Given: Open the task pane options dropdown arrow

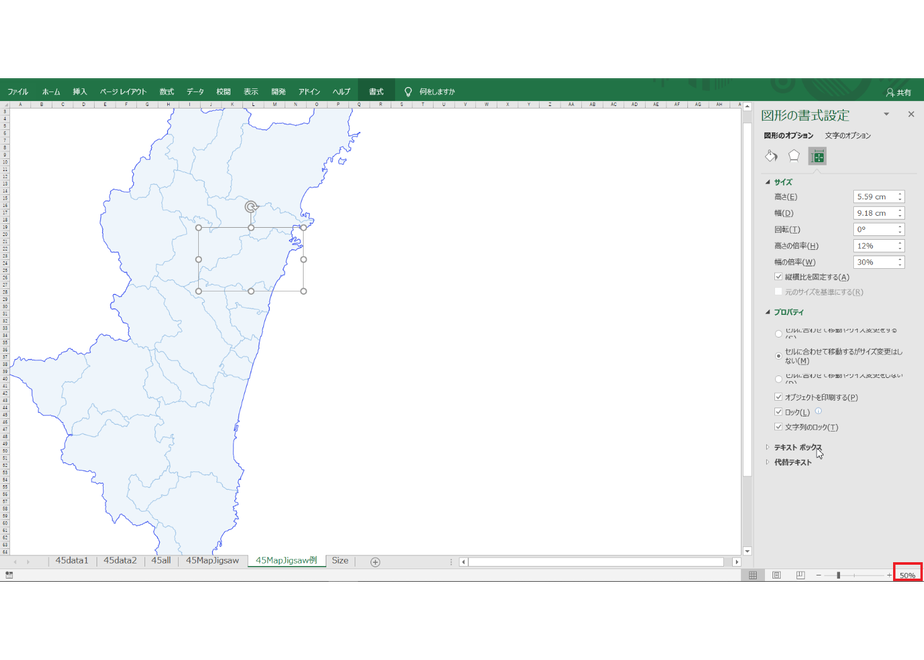Looking at the screenshot, I should pyautogui.click(x=886, y=114).
